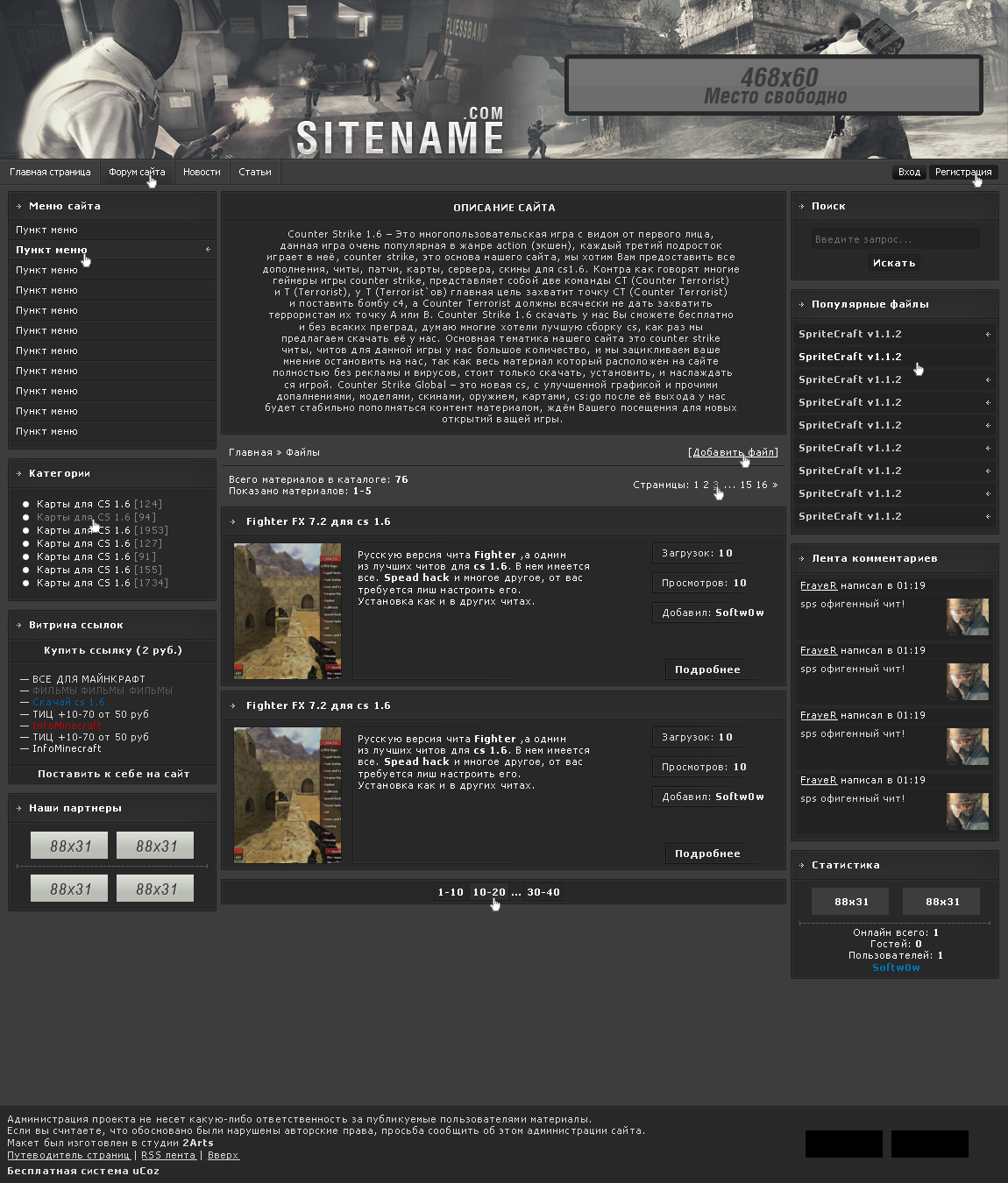Click the Регистрация button

tap(963, 172)
